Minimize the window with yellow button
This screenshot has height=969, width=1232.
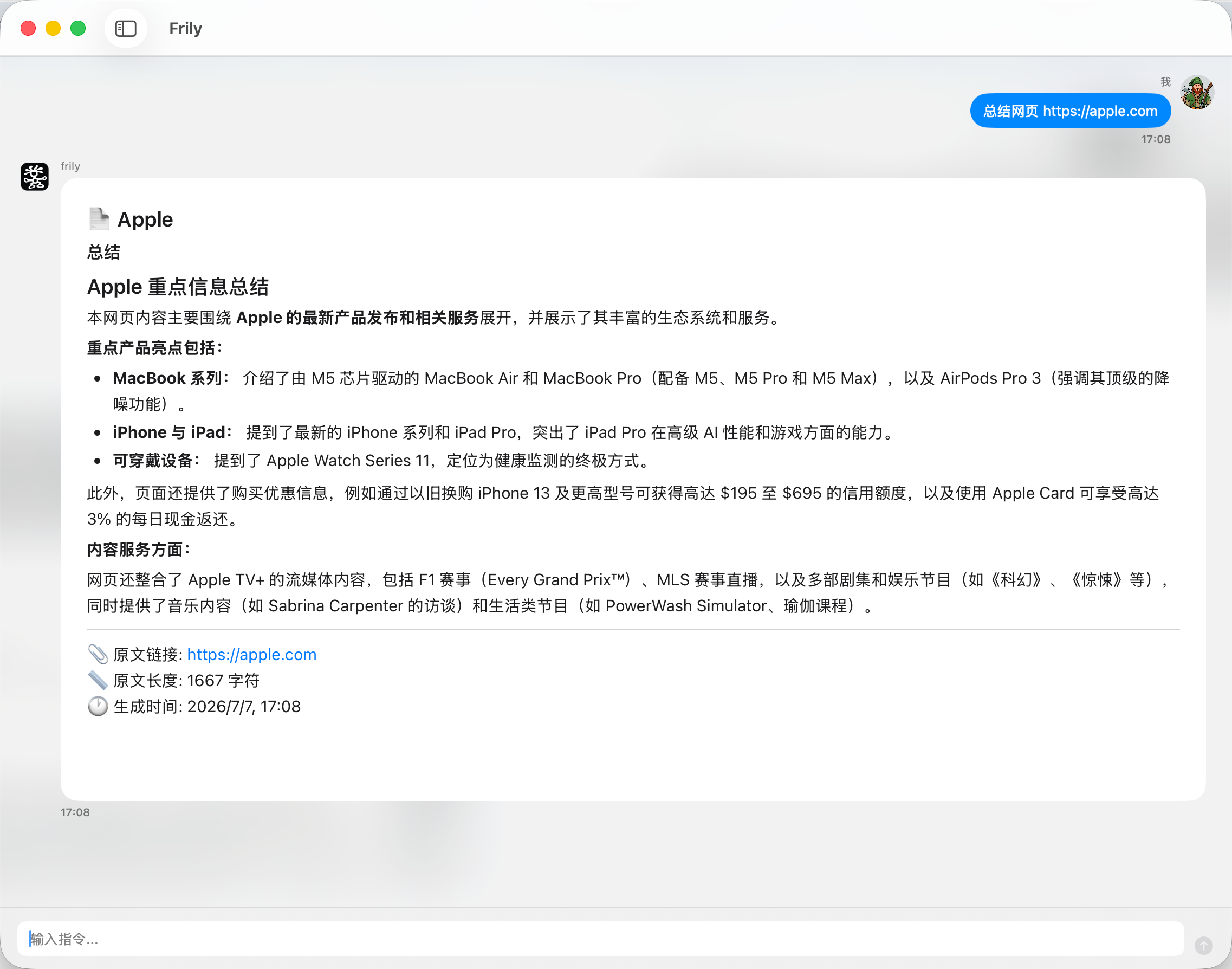coord(53,28)
